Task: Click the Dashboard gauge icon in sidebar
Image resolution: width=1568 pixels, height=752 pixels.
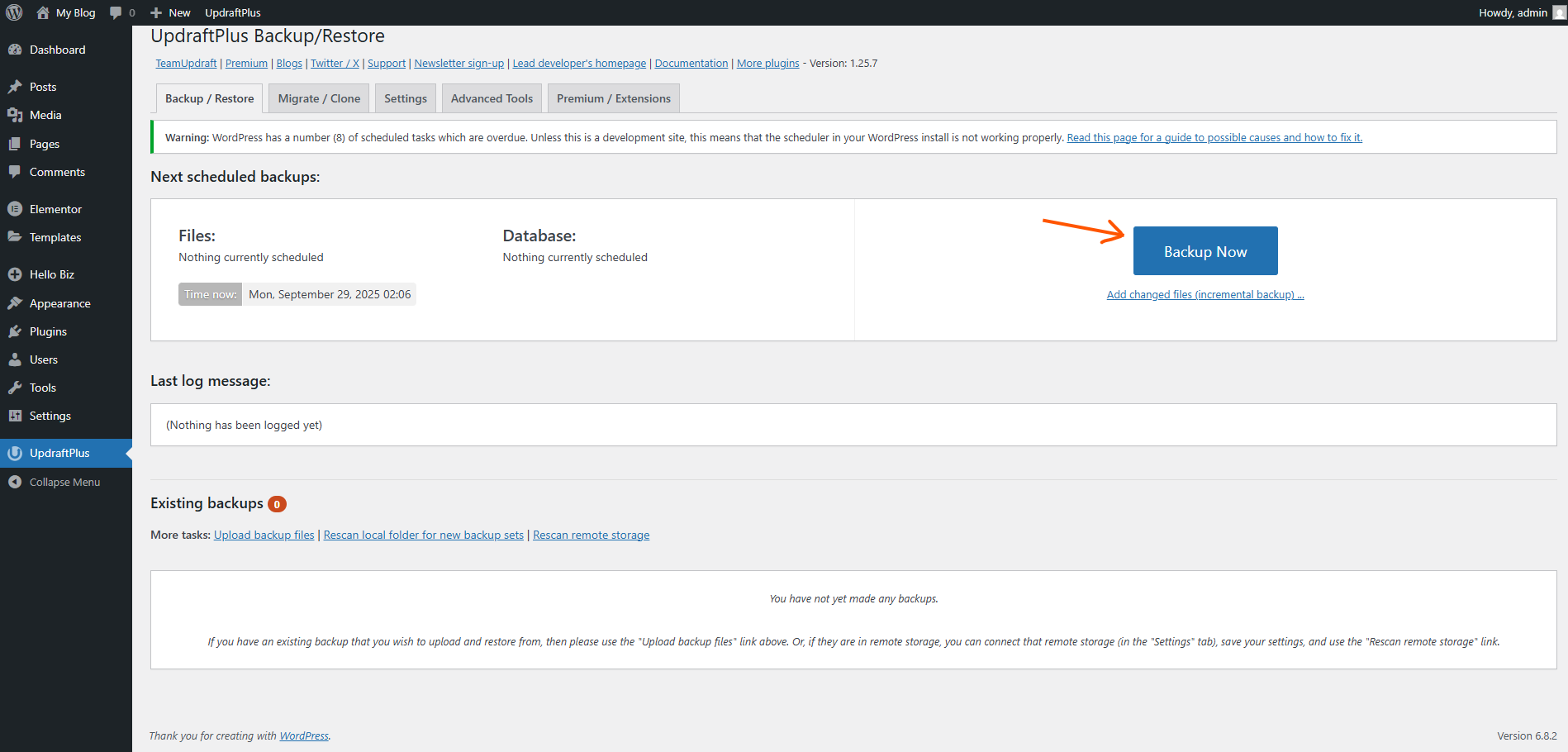Action: tap(15, 50)
